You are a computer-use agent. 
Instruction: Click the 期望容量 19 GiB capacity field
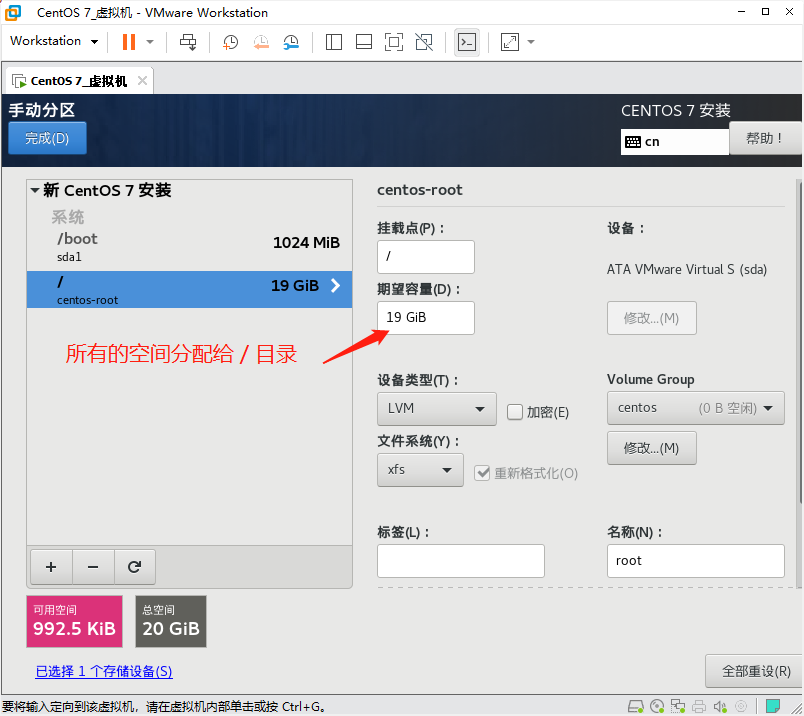426,317
